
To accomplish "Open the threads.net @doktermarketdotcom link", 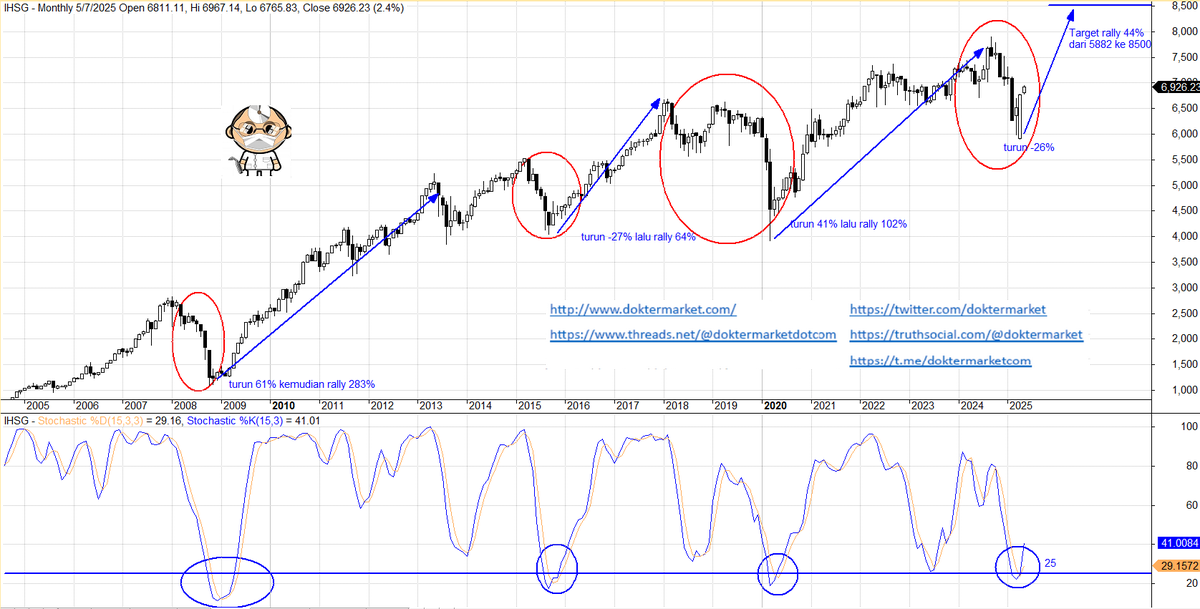I will pos(693,334).
